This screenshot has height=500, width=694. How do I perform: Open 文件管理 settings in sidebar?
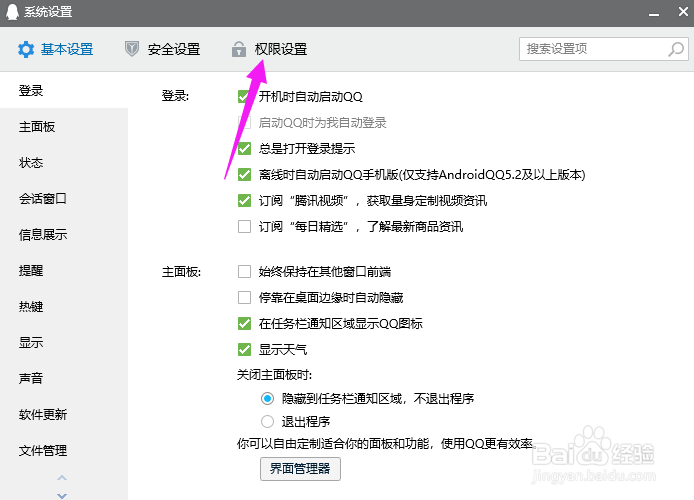click(64, 450)
